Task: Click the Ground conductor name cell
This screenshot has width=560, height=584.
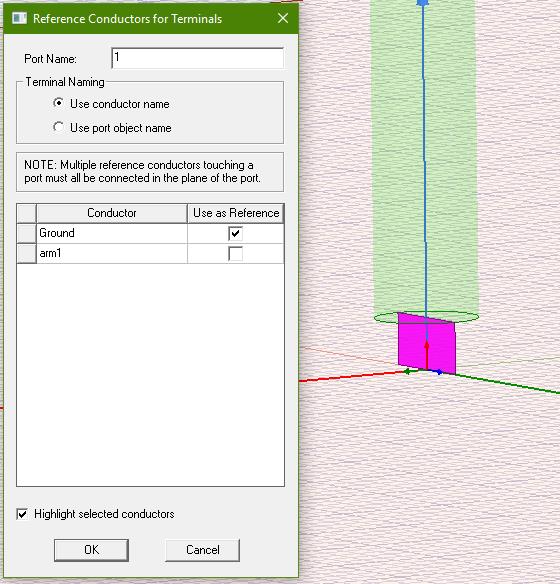Action: [x=112, y=234]
